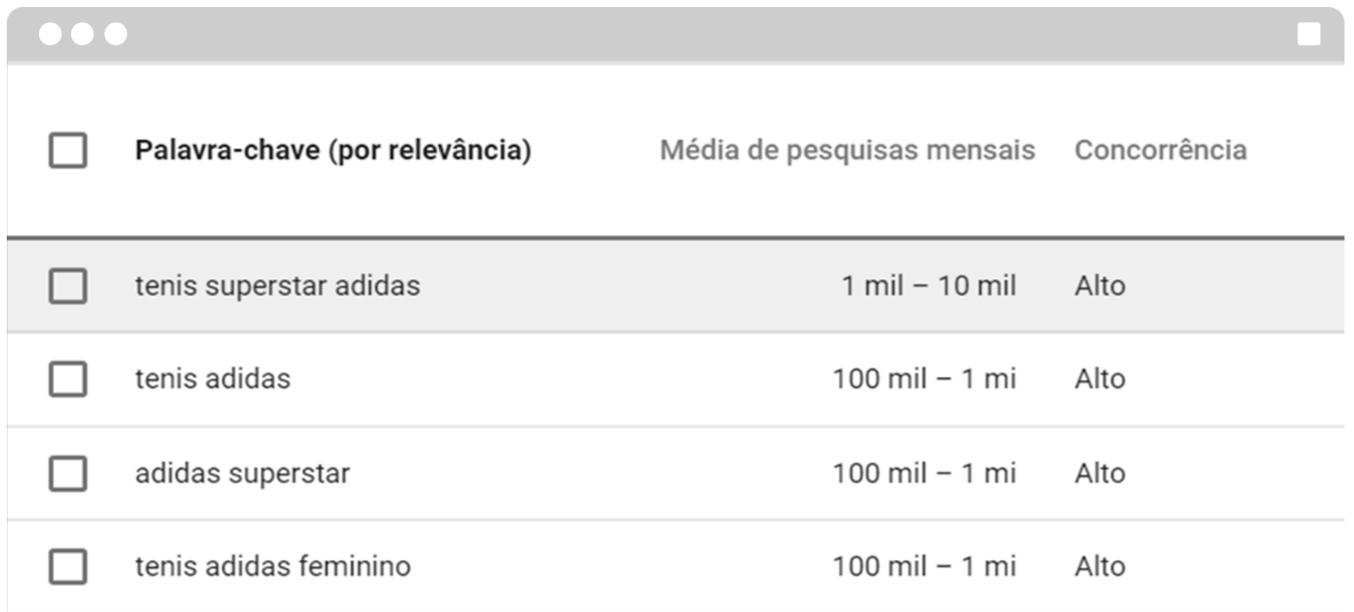Click 'Alto' competition for 'tenis superstar adidas'
Screen dimensions: 1354x612
tap(1099, 286)
